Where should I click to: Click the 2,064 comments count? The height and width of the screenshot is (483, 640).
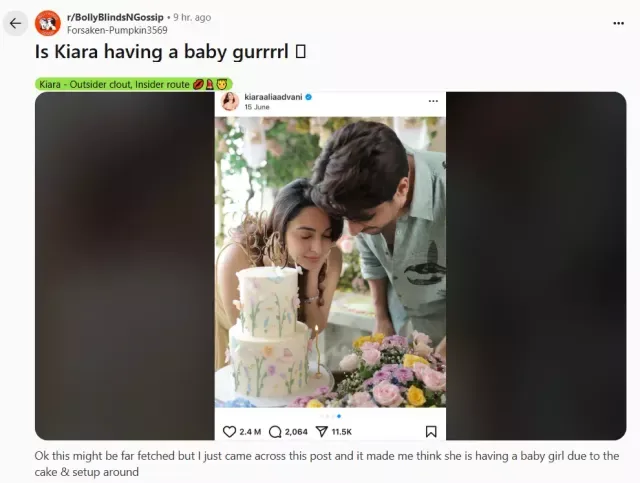tap(296, 432)
